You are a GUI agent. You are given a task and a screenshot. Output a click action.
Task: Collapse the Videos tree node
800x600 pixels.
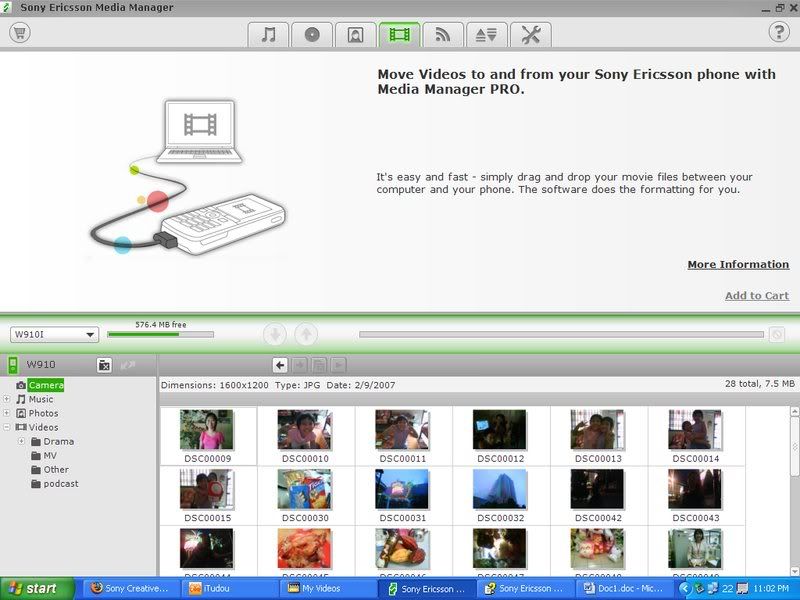[x=7, y=427]
